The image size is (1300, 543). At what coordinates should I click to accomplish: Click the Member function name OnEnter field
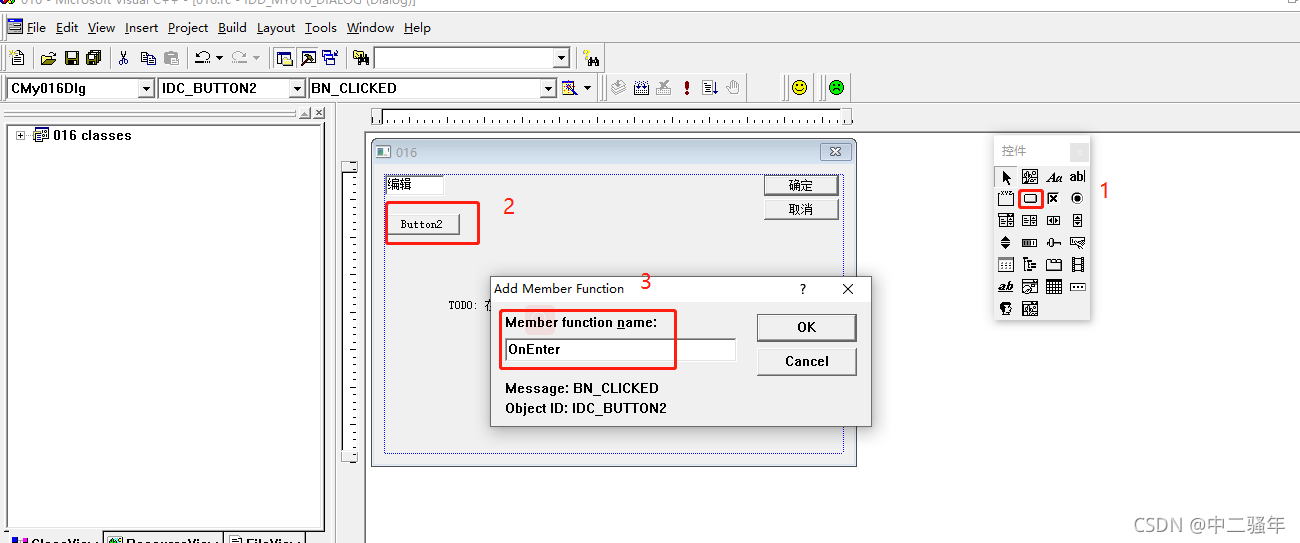tap(620, 349)
